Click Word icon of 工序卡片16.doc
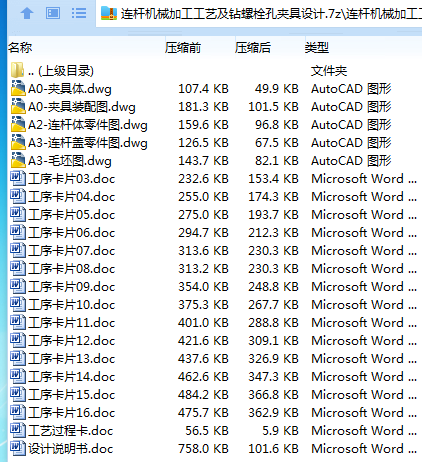The width and height of the screenshot is (422, 462). 18,412
